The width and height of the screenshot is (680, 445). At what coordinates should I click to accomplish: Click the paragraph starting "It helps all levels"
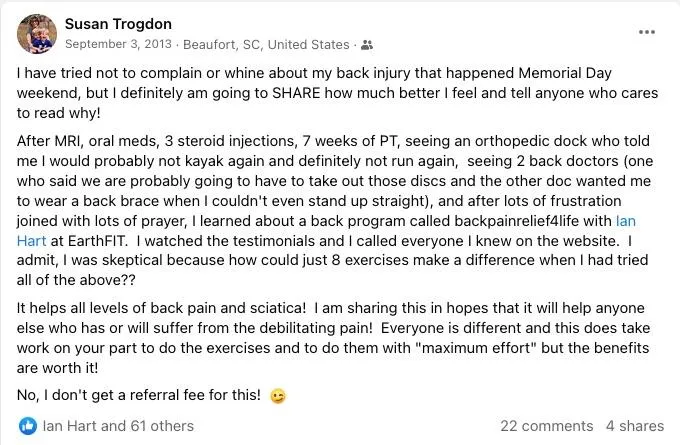click(x=333, y=338)
